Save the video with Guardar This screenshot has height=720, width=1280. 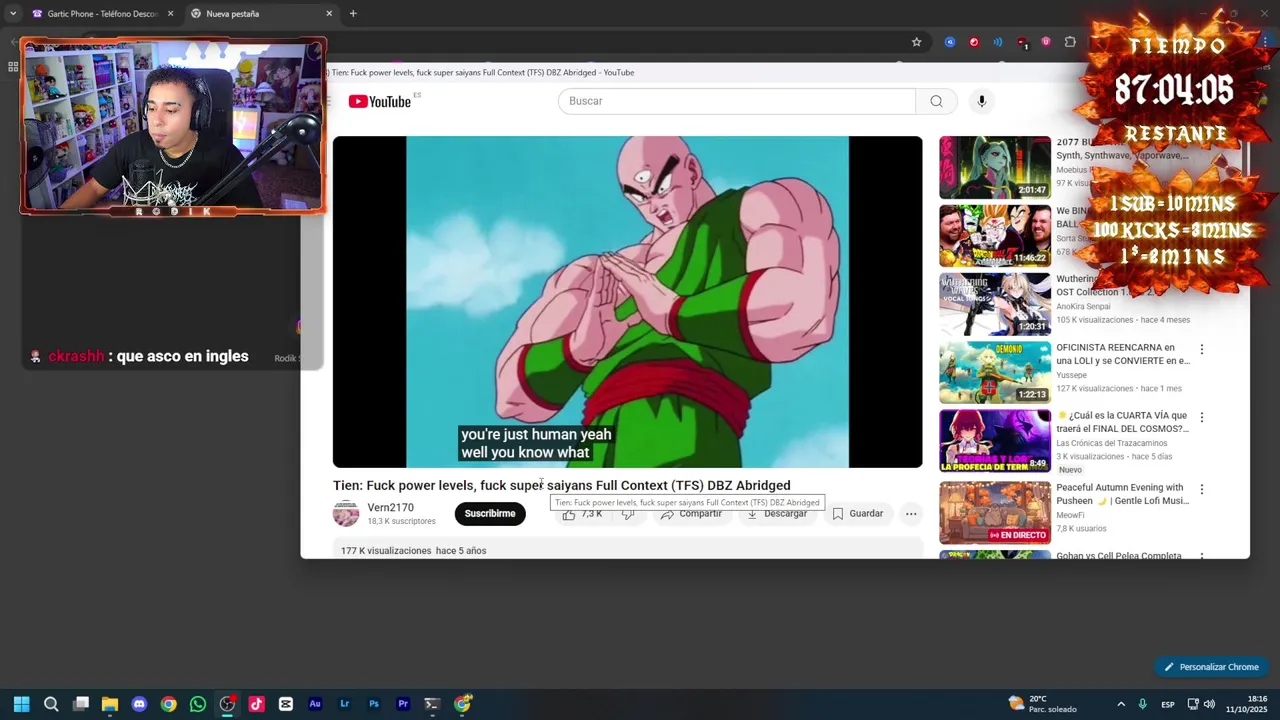point(858,514)
